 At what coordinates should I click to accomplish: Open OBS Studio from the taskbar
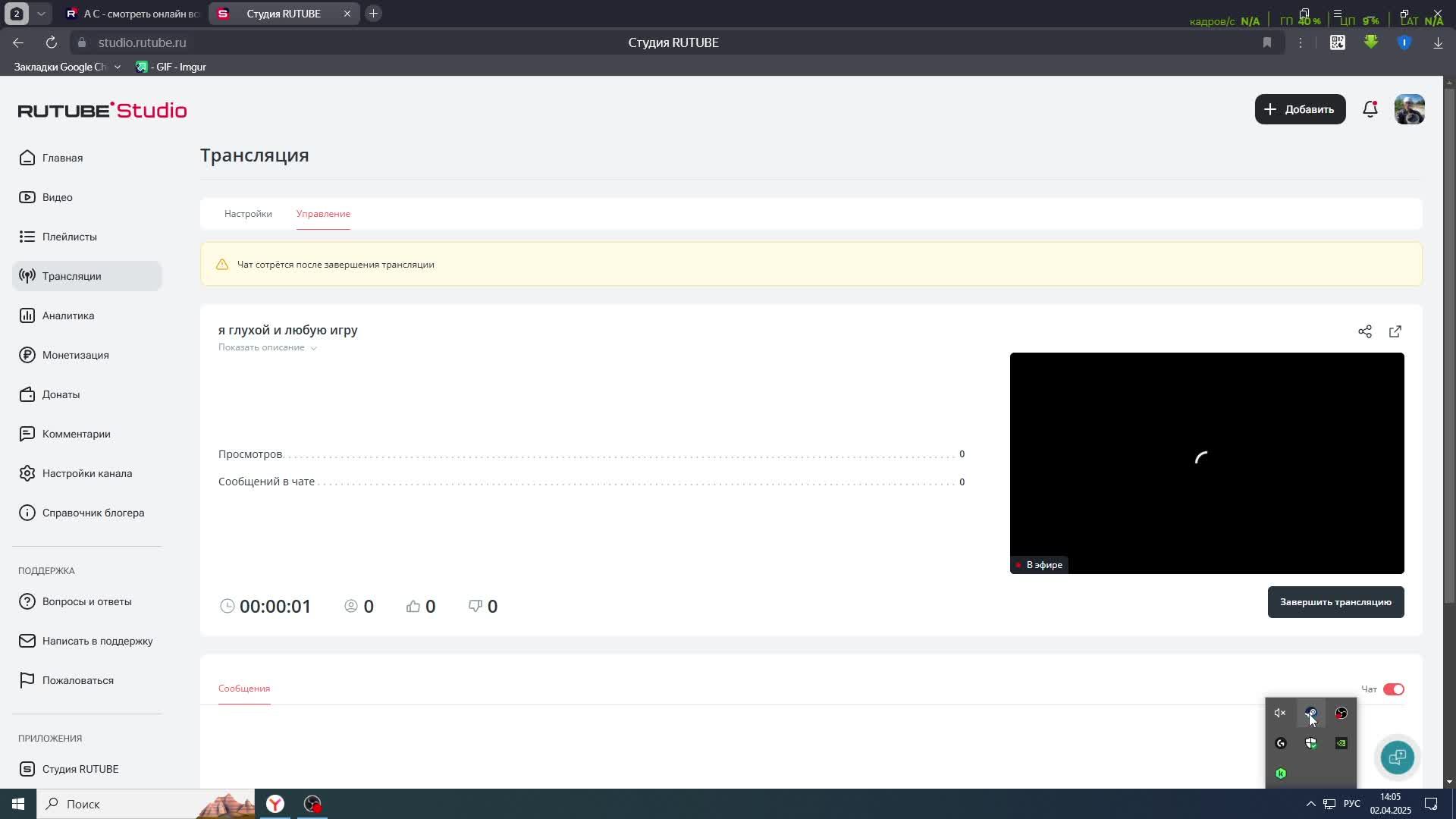coord(313,804)
